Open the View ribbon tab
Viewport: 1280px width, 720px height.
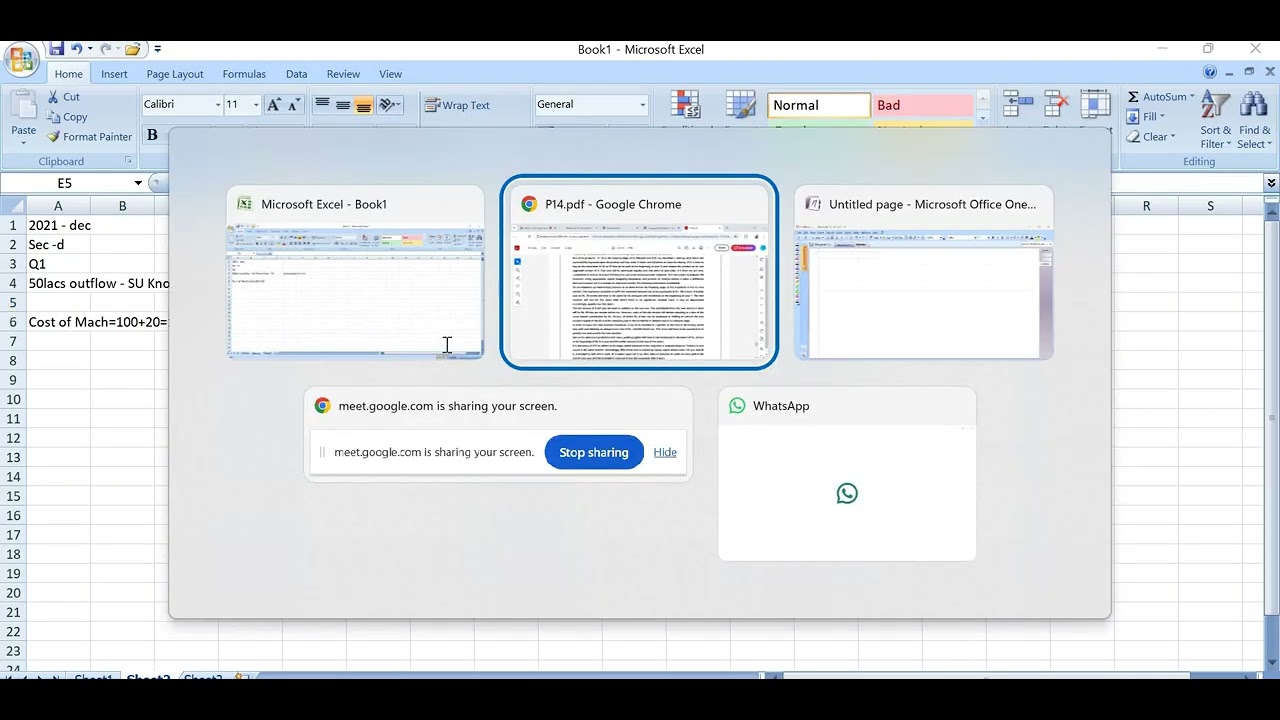tap(390, 74)
